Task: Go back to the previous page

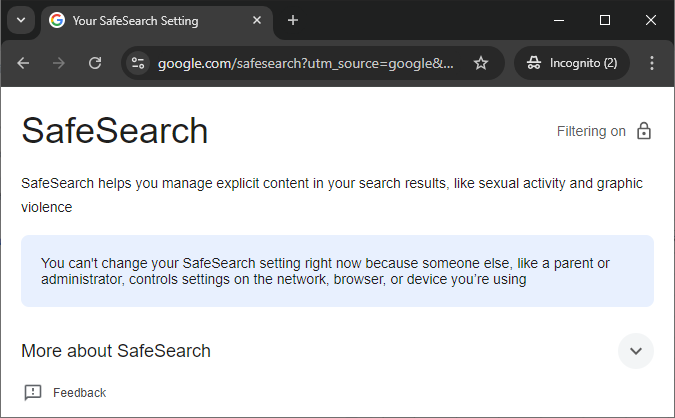Action: coord(23,63)
